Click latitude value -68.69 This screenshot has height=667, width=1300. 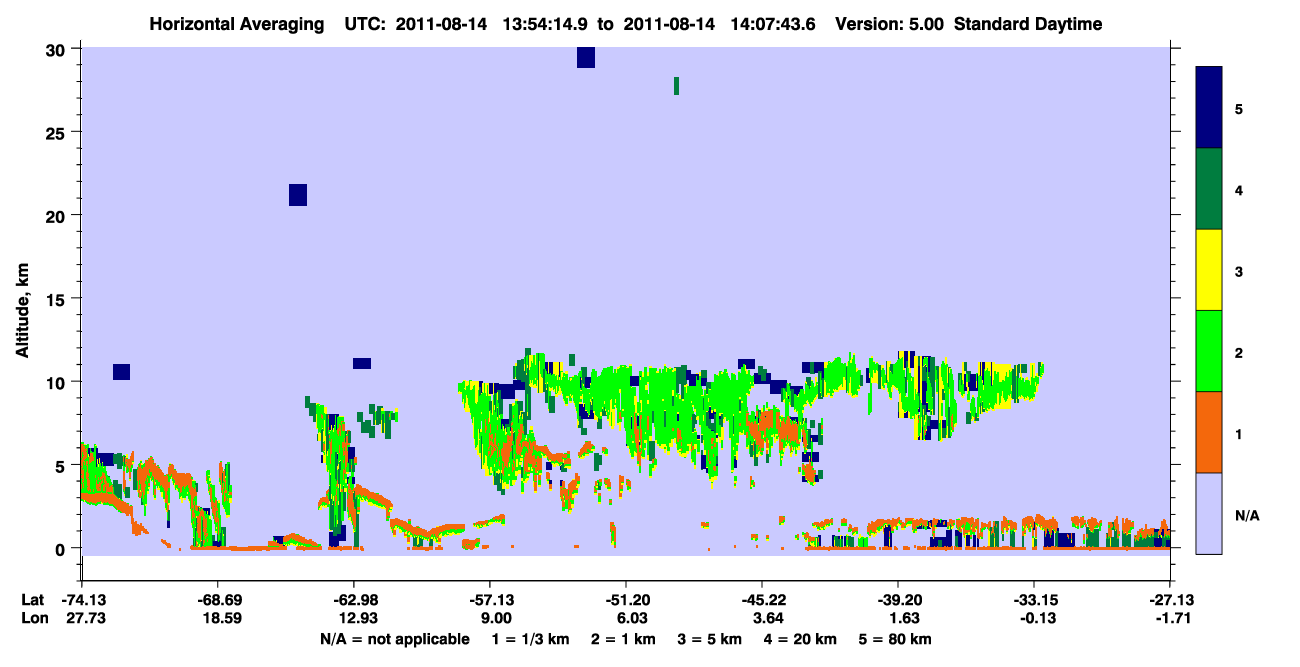click(x=218, y=600)
